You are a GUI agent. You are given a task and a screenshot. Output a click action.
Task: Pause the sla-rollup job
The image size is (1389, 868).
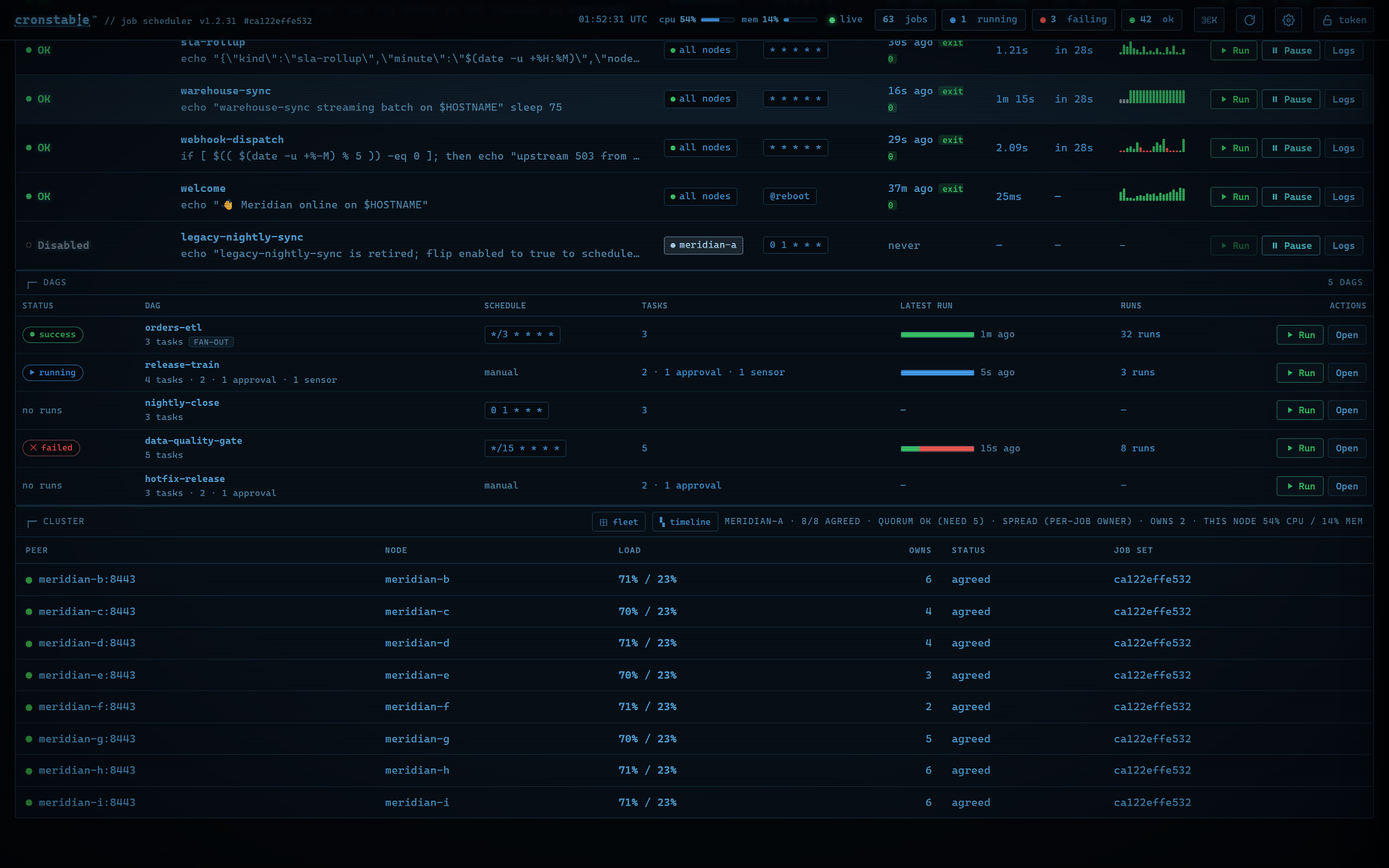(x=1290, y=50)
